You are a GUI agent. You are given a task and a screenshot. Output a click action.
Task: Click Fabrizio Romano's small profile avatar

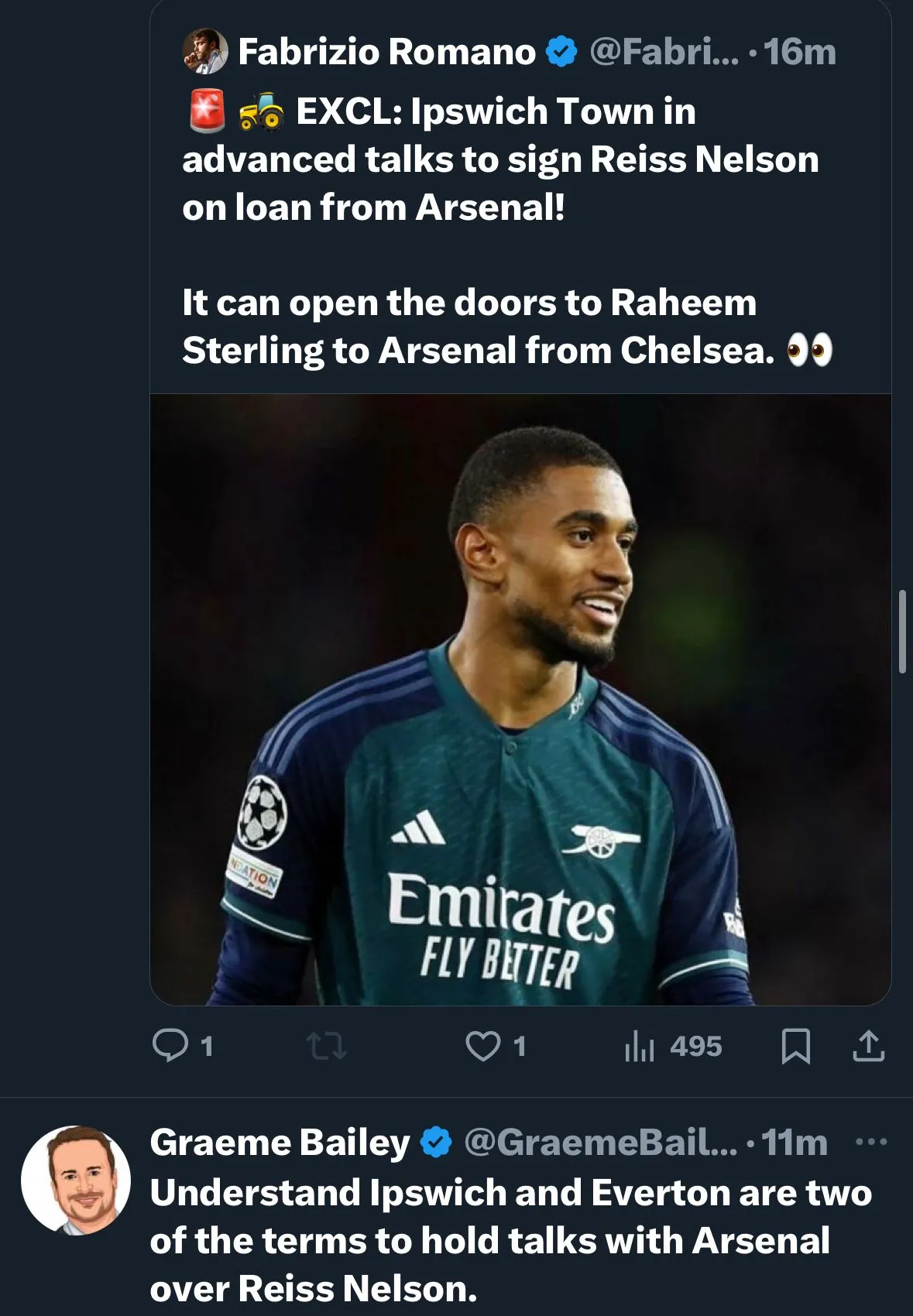click(204, 52)
